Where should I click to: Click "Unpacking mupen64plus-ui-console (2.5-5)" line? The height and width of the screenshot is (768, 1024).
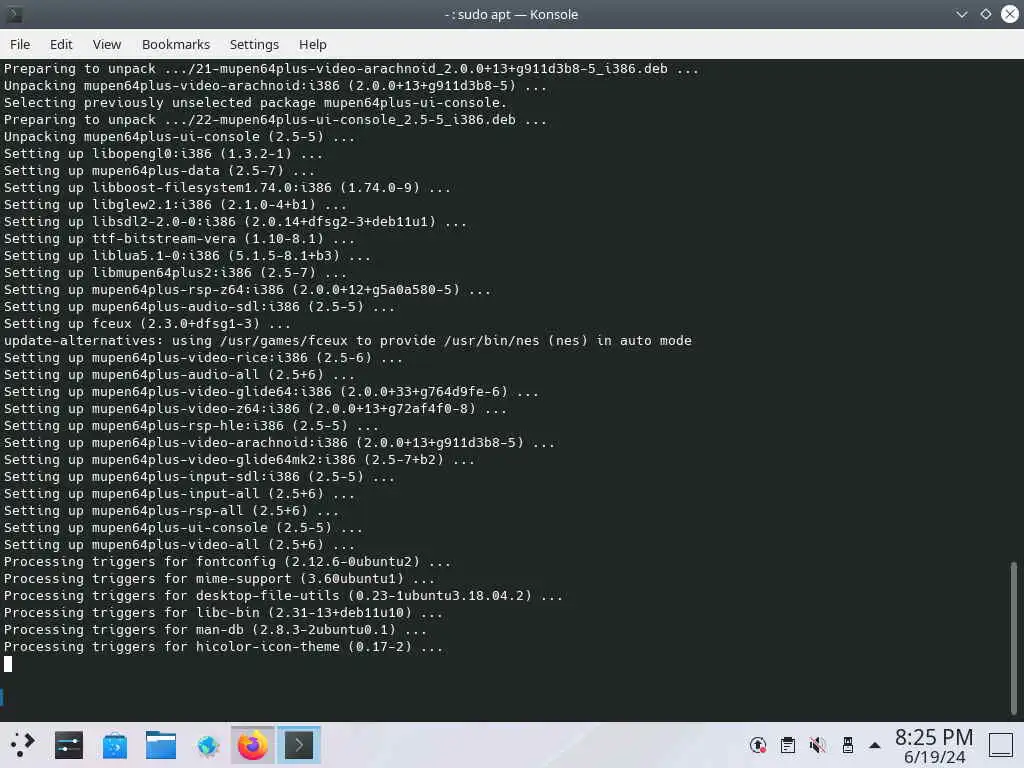click(x=180, y=136)
